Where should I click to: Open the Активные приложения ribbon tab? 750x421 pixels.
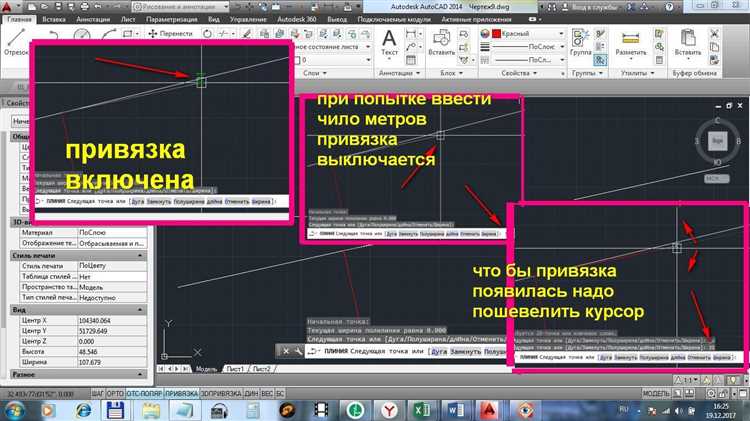476,19
